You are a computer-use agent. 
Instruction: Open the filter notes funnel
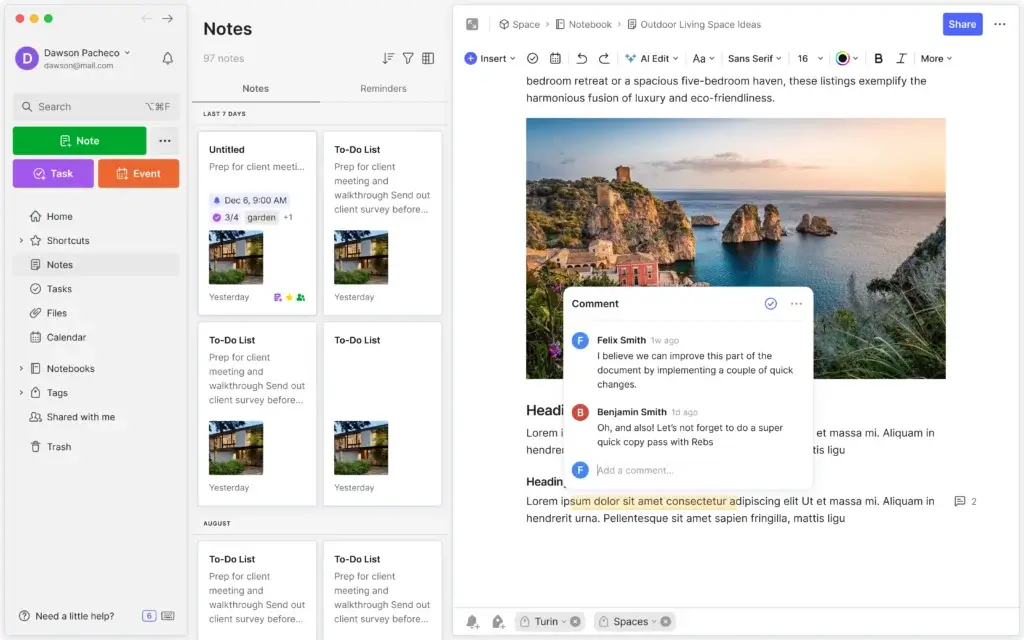coord(408,58)
